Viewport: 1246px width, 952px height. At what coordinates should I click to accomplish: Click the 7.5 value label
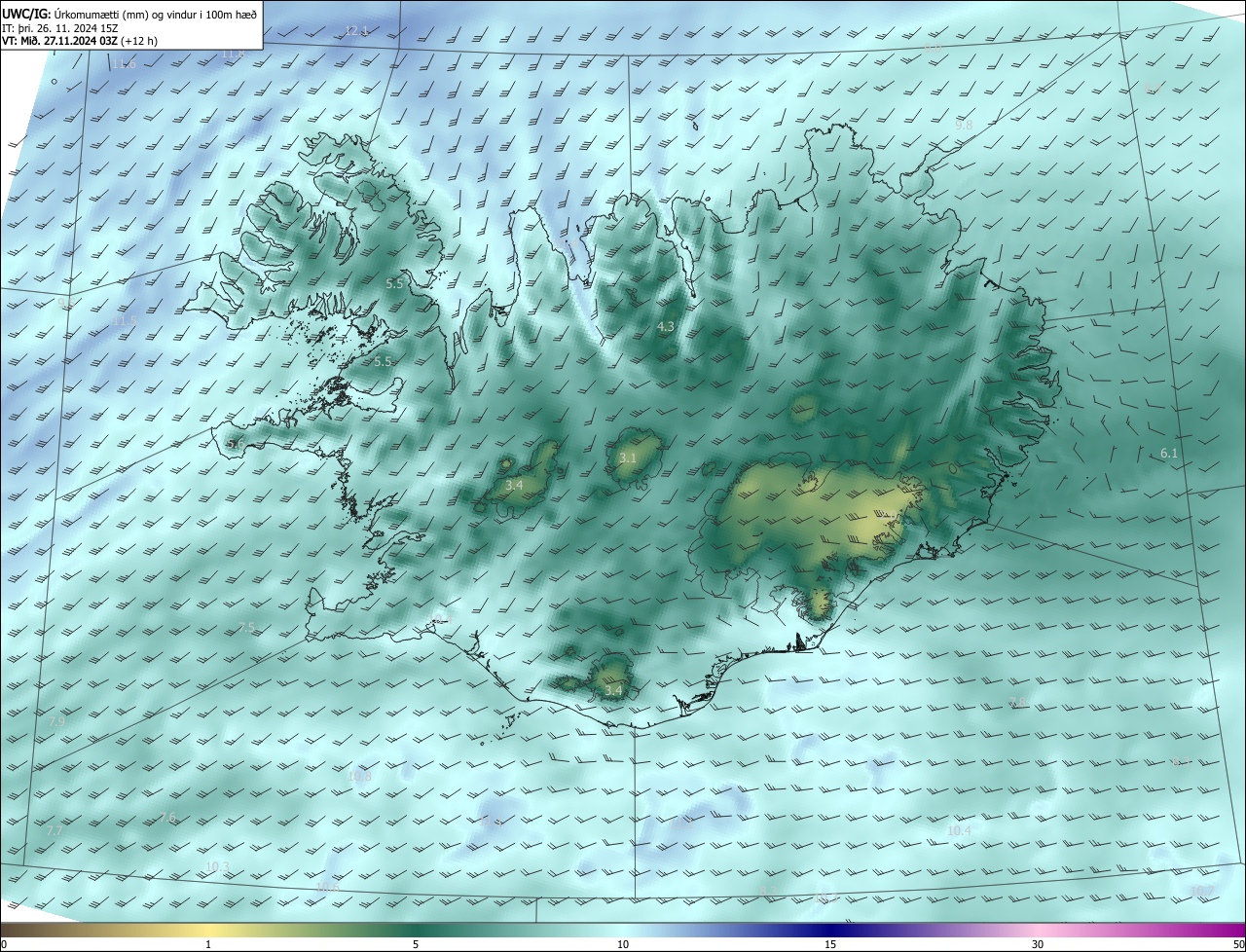(246, 627)
